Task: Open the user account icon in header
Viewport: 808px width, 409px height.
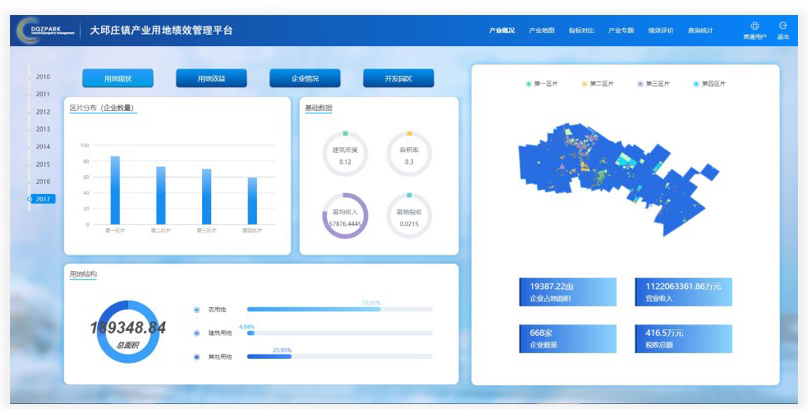Action: point(754,26)
